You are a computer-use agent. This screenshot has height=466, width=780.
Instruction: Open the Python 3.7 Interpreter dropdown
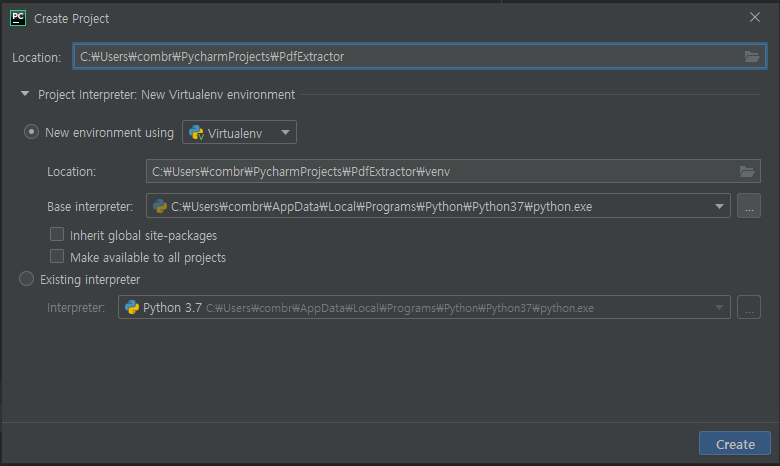(x=719, y=307)
